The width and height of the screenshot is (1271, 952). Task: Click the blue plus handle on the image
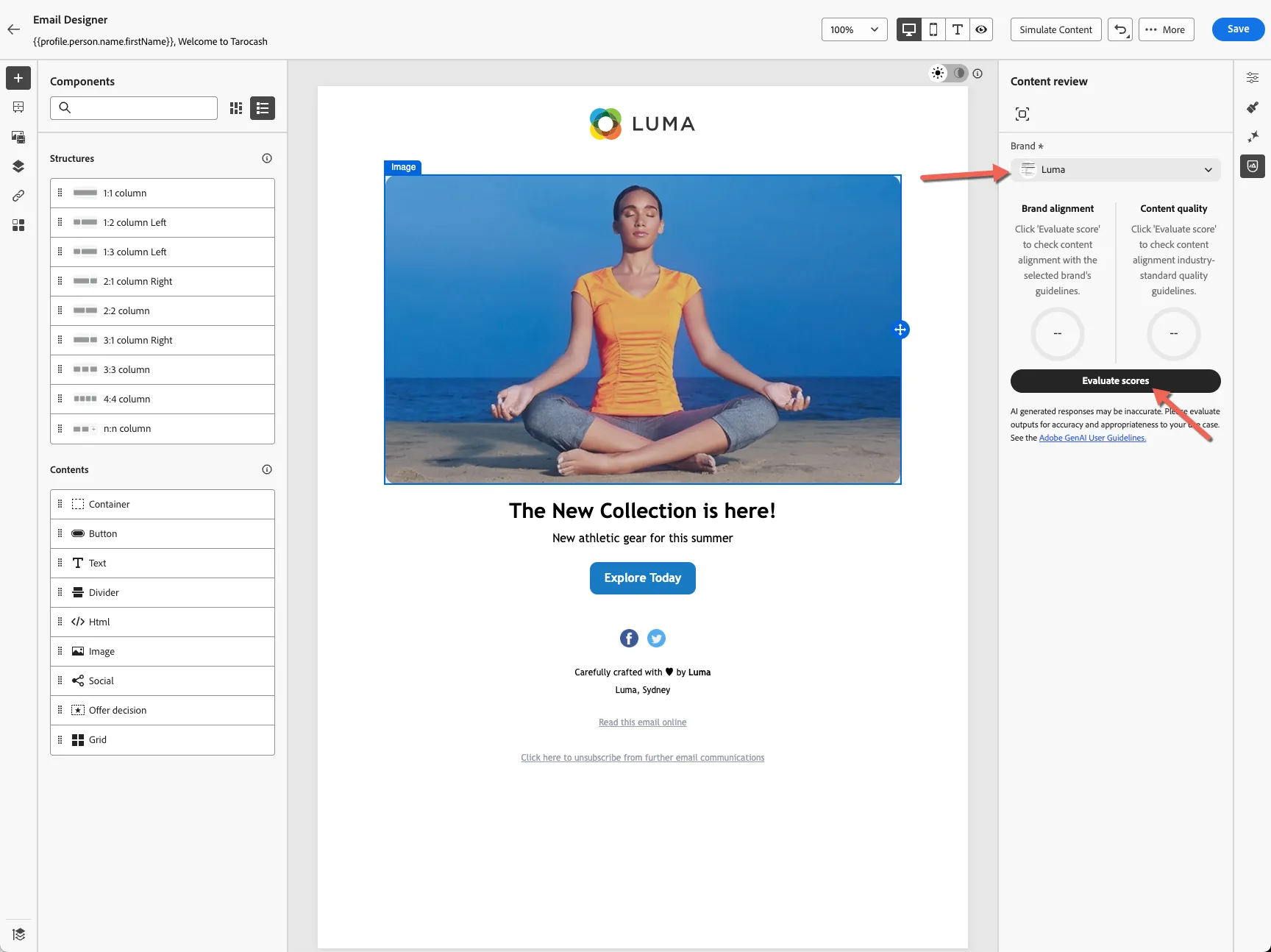click(900, 330)
